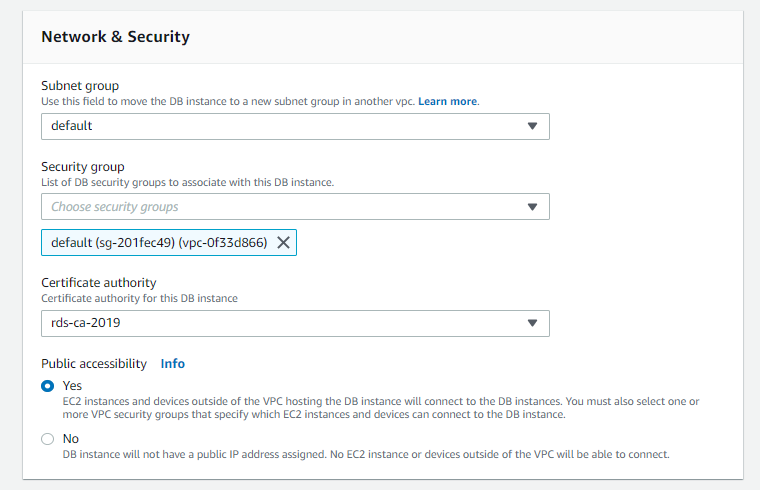Click the Subnet group dropdown arrow

pos(532,126)
